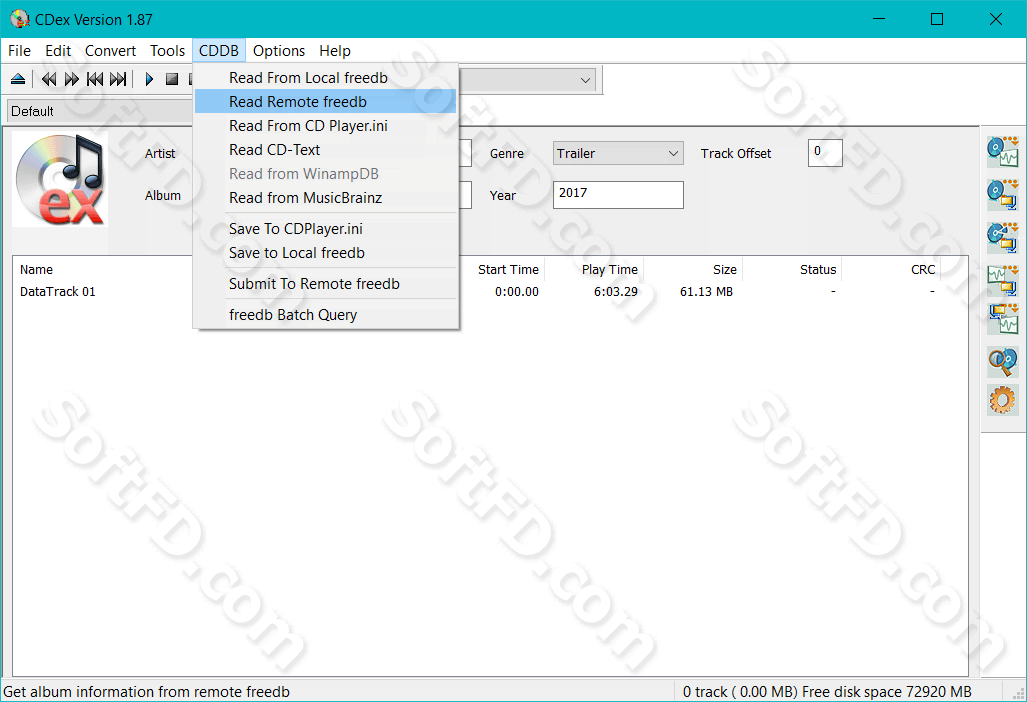
Task: Skip to previous track in toolbar
Action: point(95,79)
